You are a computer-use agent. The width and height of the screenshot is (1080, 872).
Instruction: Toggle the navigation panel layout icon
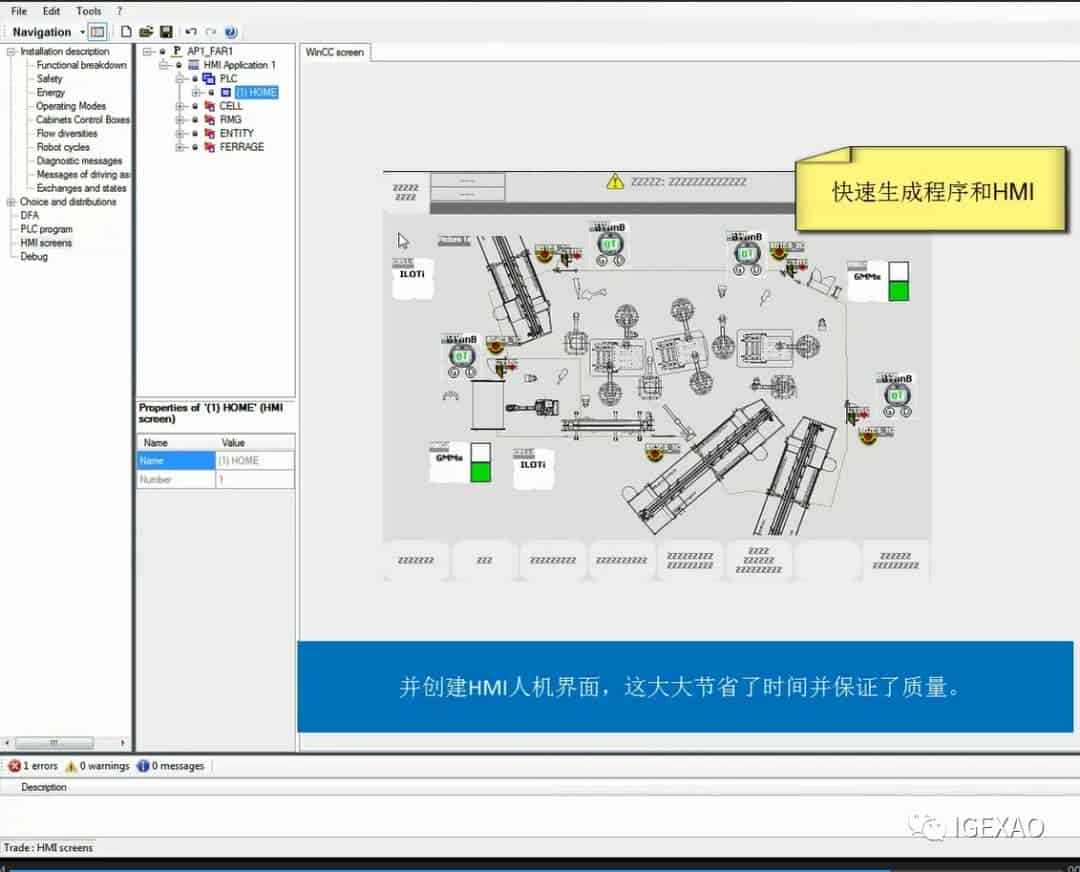point(98,32)
